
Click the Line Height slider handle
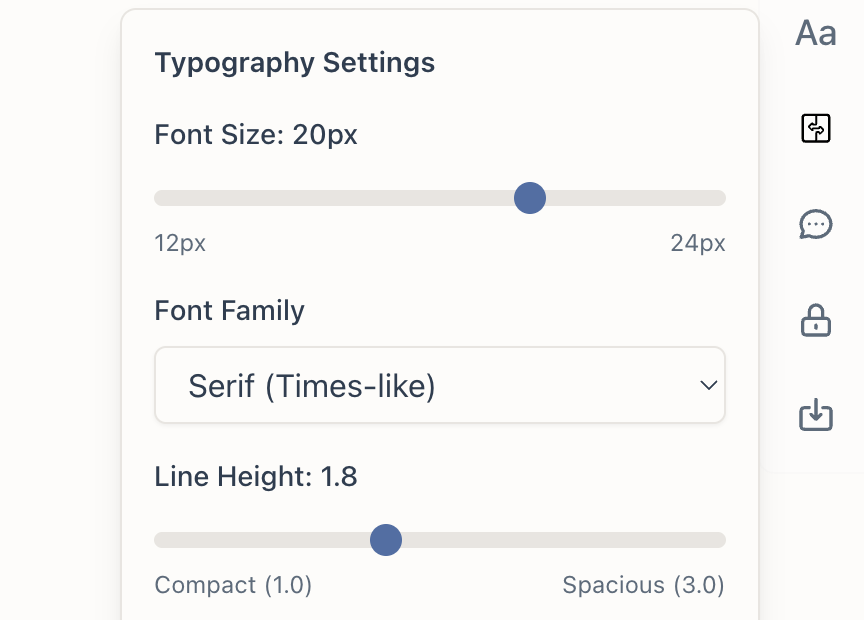[x=386, y=540]
